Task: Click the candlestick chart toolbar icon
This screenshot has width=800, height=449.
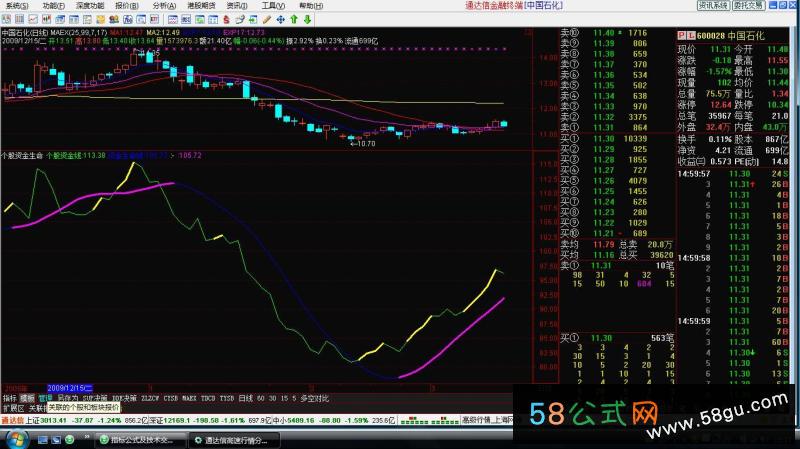Action: (x=46, y=19)
